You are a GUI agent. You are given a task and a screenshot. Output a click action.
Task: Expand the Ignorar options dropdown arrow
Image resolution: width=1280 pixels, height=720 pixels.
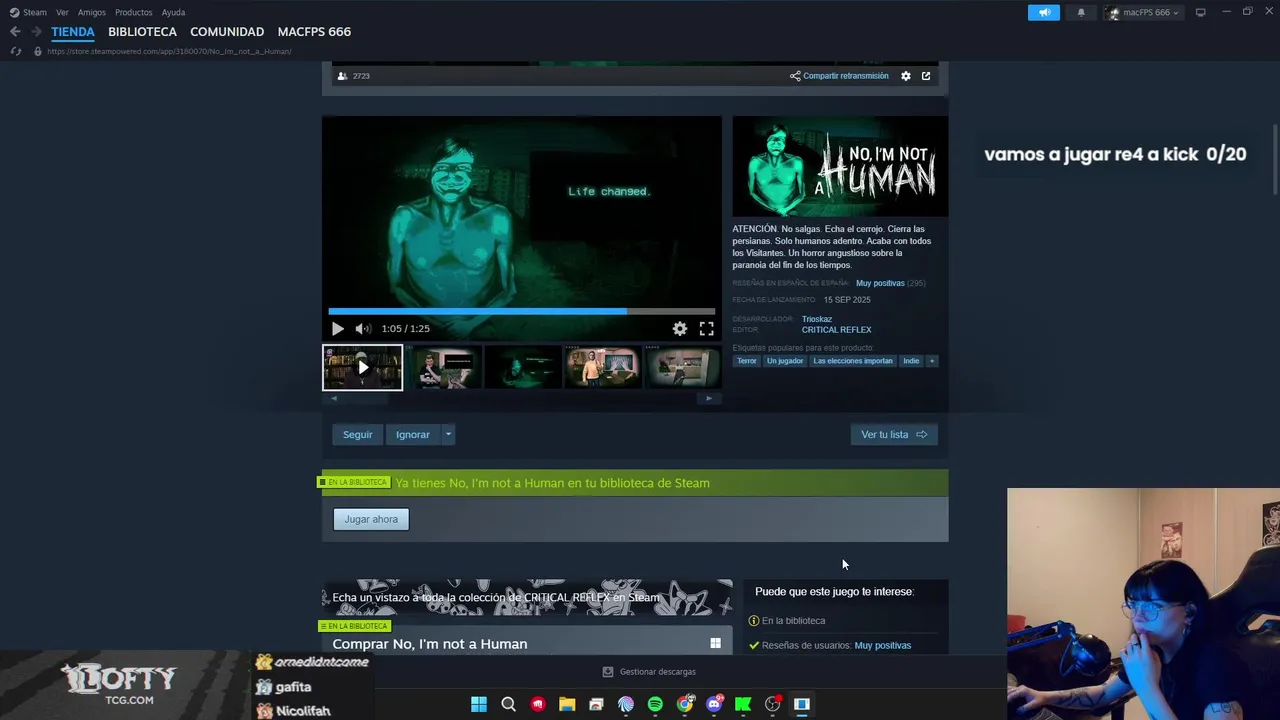448,434
